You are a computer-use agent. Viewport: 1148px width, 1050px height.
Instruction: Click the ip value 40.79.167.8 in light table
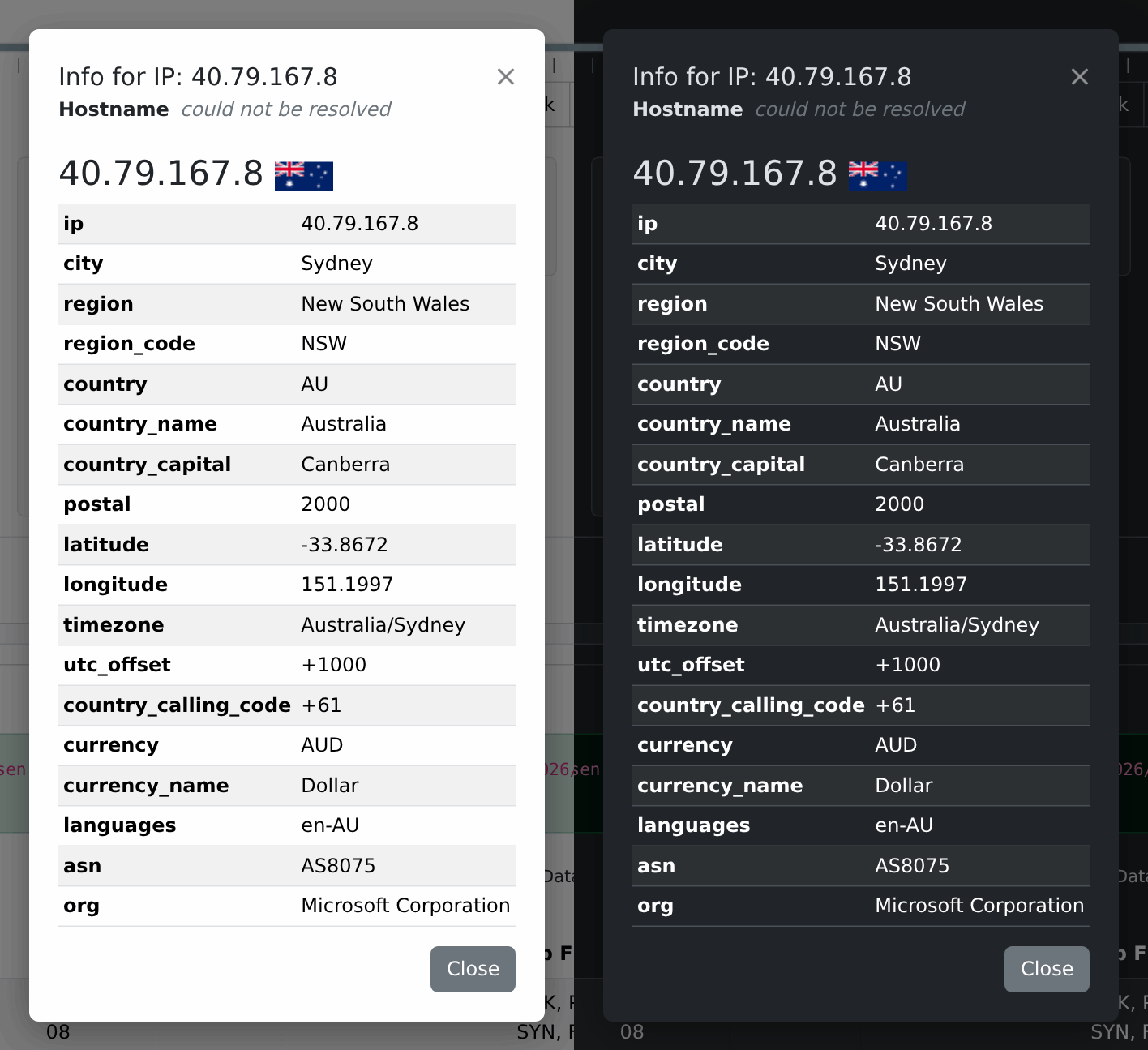pos(360,224)
